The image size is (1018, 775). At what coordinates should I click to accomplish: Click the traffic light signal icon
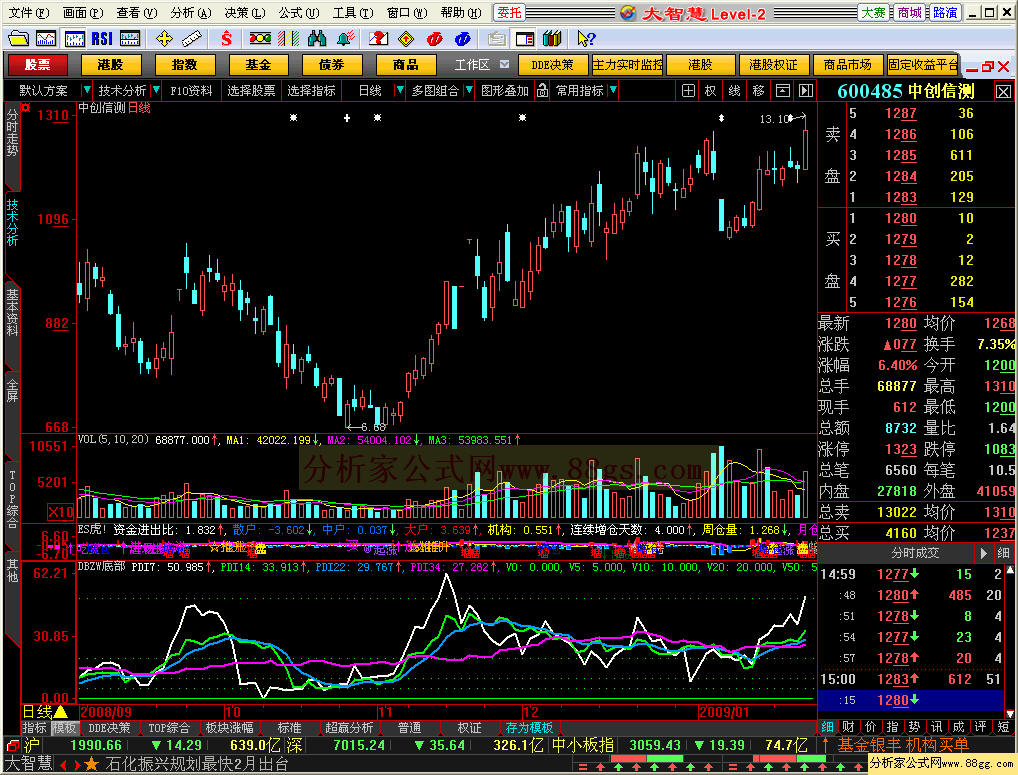(260, 39)
